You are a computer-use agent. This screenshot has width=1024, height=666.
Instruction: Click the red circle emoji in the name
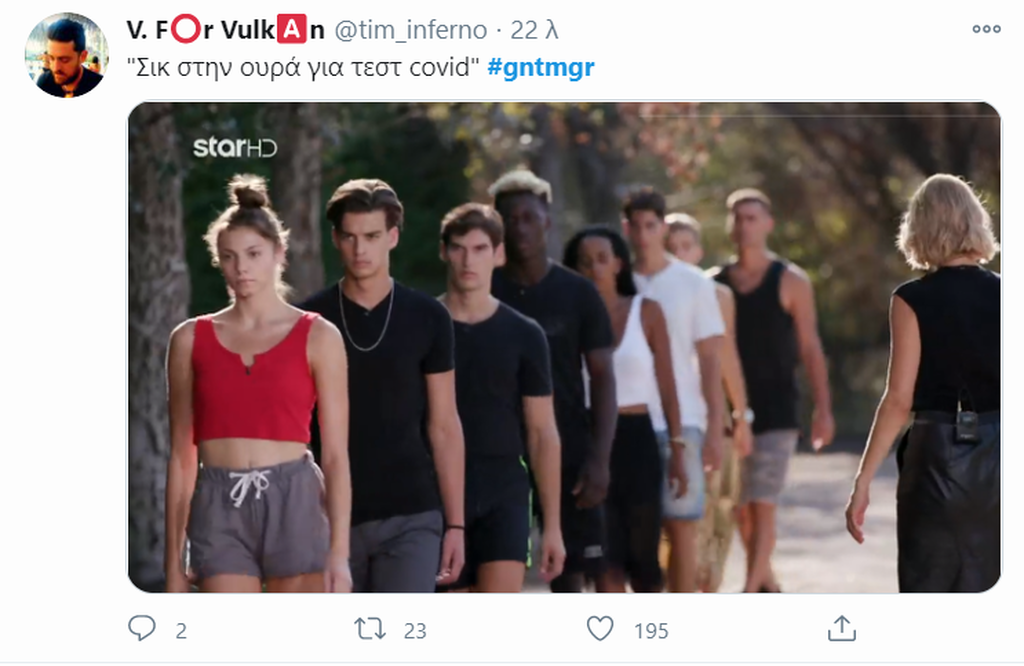[185, 29]
